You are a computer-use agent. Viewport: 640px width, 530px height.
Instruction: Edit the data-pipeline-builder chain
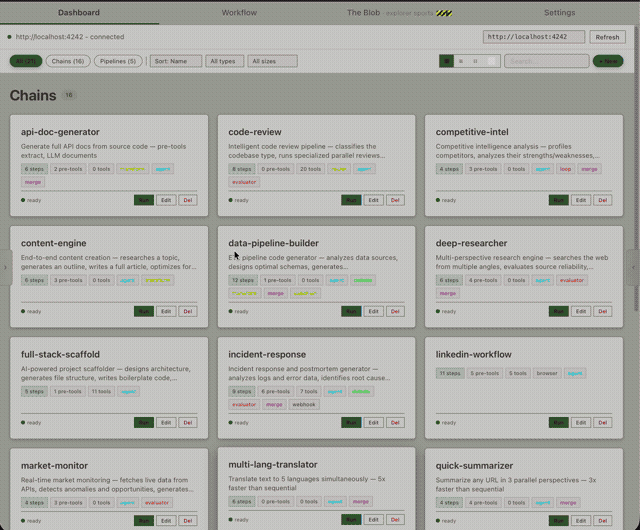pyautogui.click(x=373, y=311)
